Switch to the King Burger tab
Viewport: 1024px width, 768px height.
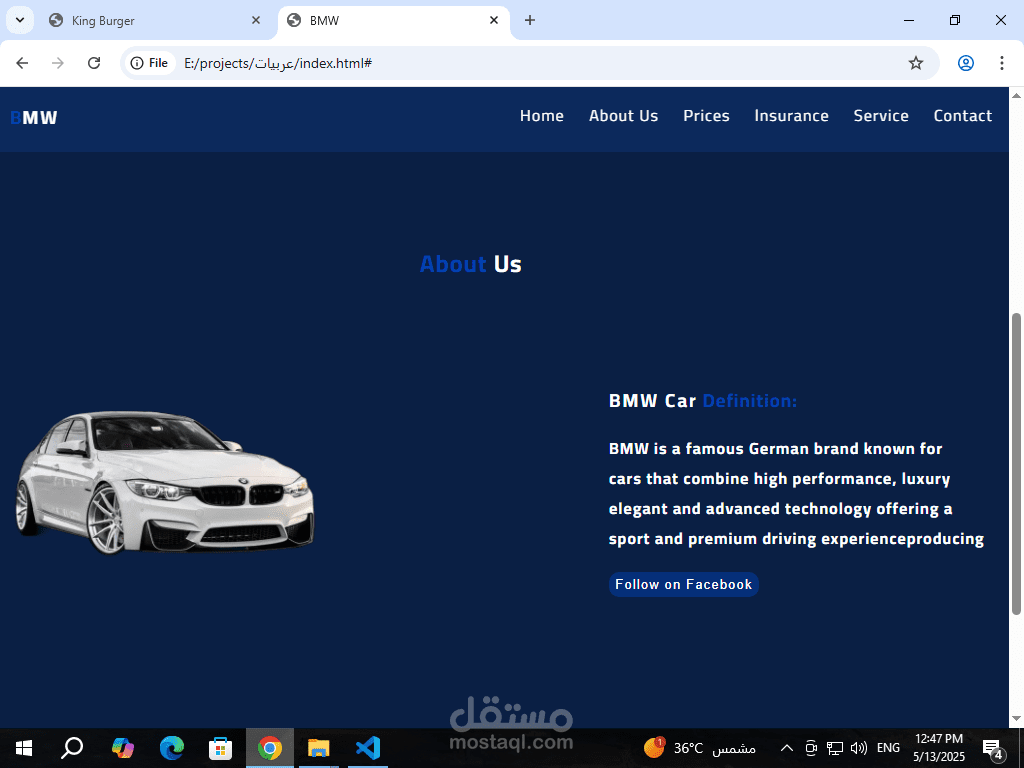coord(155,20)
